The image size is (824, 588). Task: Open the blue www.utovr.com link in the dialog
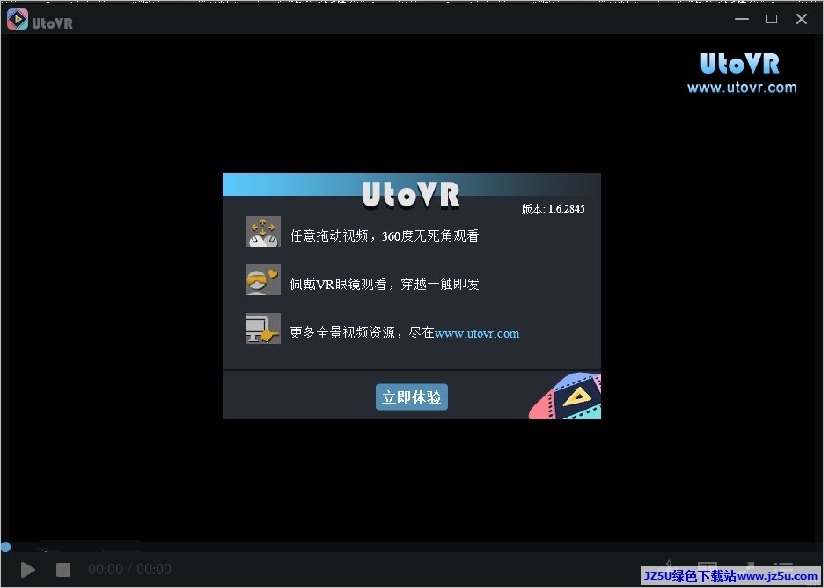point(477,333)
